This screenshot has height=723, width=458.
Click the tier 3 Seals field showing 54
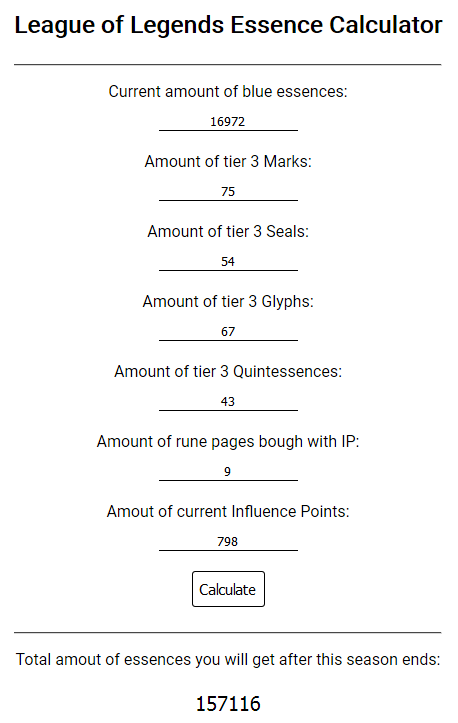click(228, 262)
